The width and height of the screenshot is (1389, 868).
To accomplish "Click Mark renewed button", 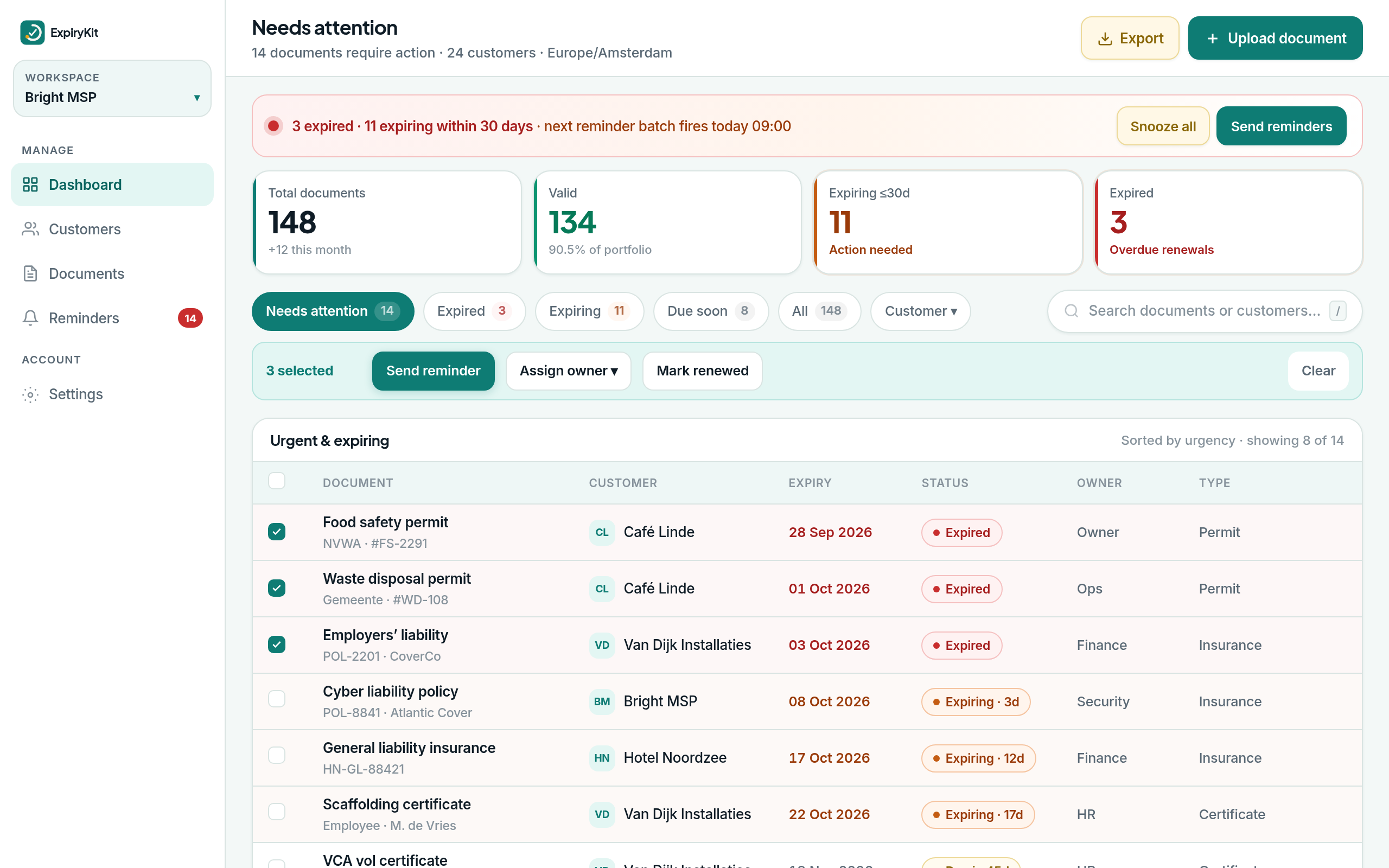I will pyautogui.click(x=702, y=371).
